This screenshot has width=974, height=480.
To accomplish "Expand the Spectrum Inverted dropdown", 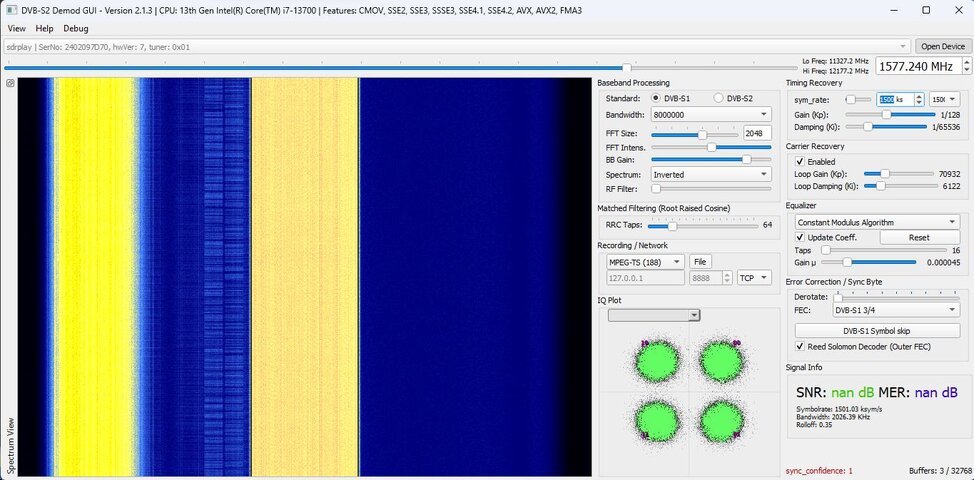I will (x=711, y=174).
